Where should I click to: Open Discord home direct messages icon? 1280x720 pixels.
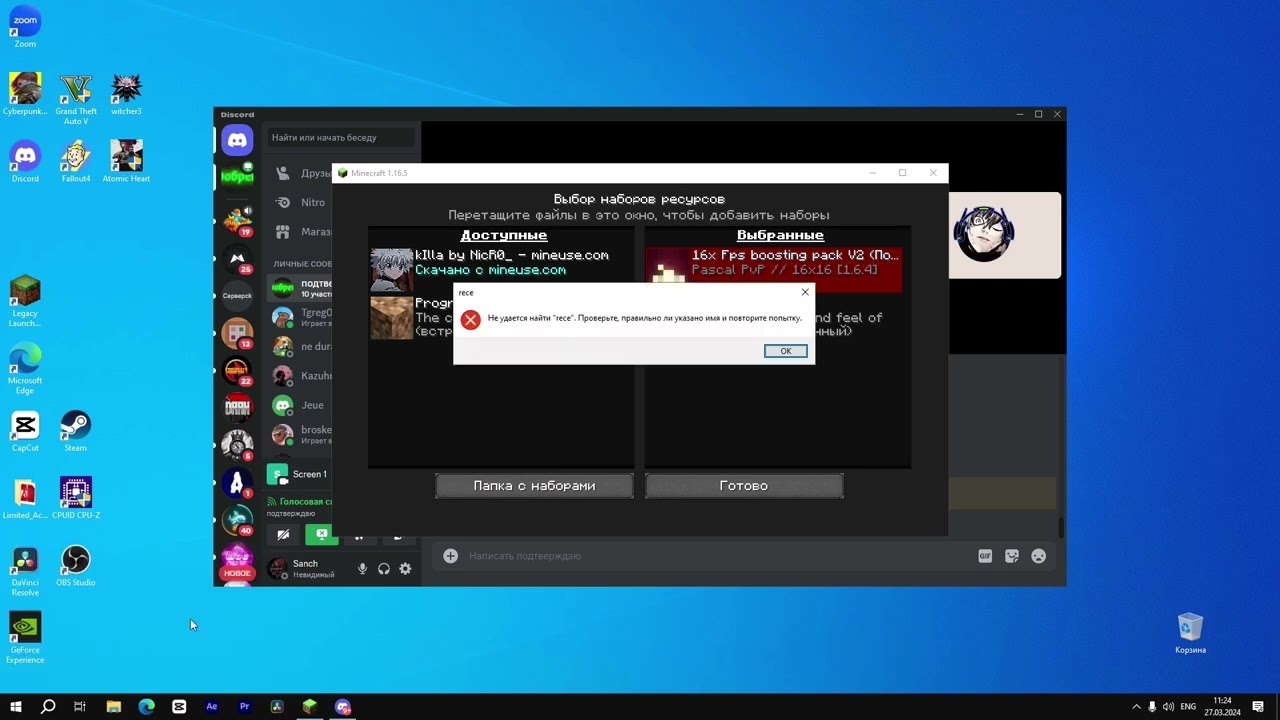tap(237, 140)
